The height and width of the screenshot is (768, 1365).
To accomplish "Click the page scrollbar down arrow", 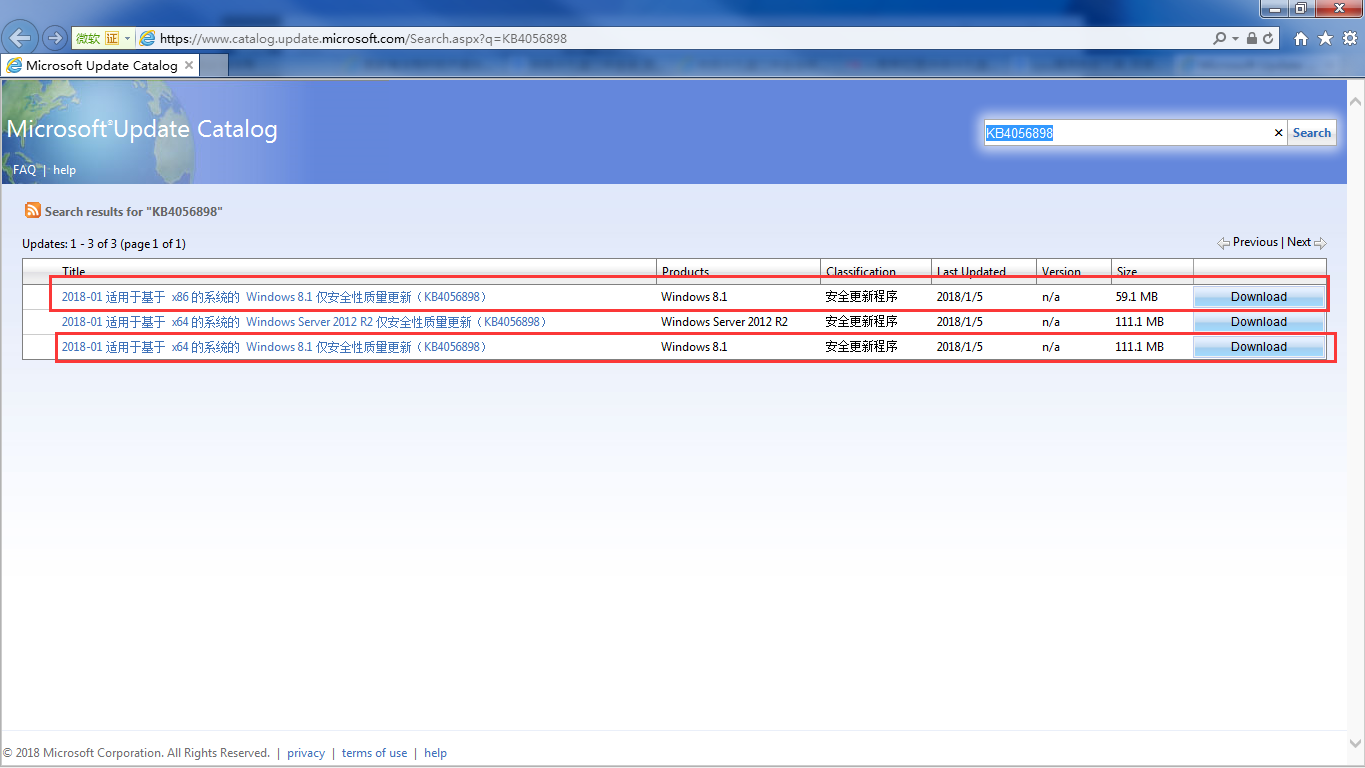I will [1356, 743].
